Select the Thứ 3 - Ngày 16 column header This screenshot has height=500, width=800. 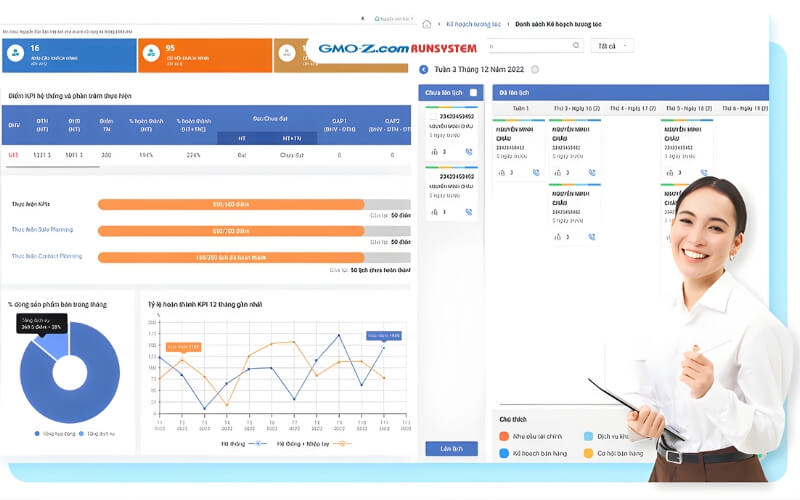tap(577, 108)
